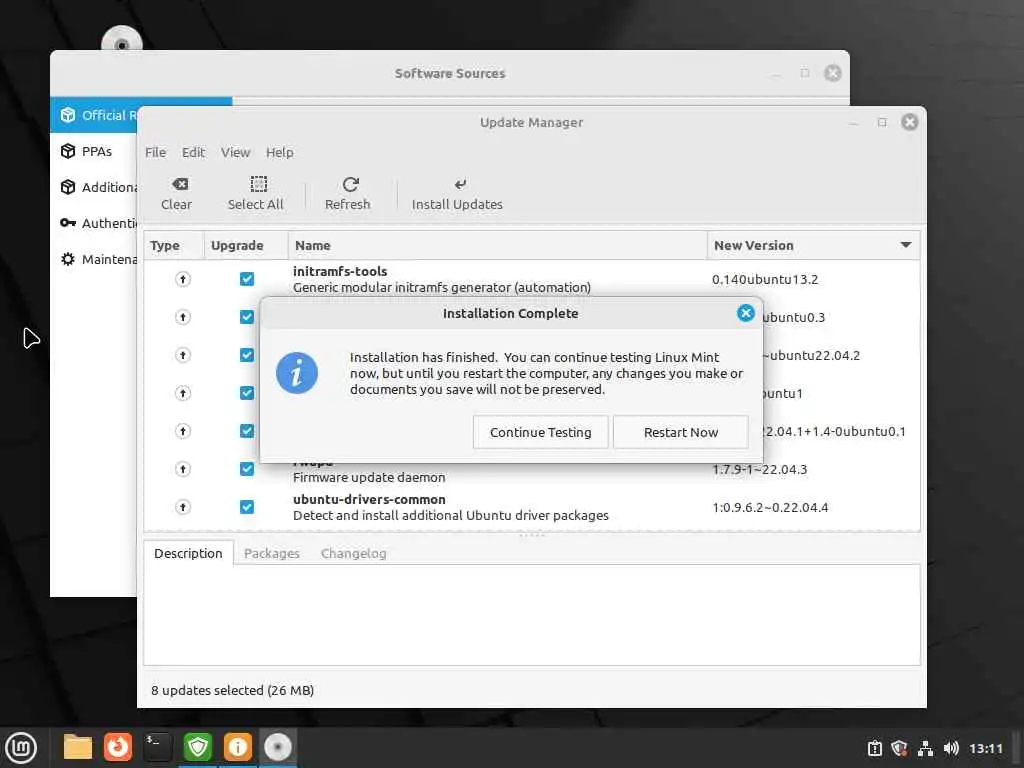Open Maintenance gear icon in Software Sources
This screenshot has width=1024, height=768.
pyautogui.click(x=68, y=259)
